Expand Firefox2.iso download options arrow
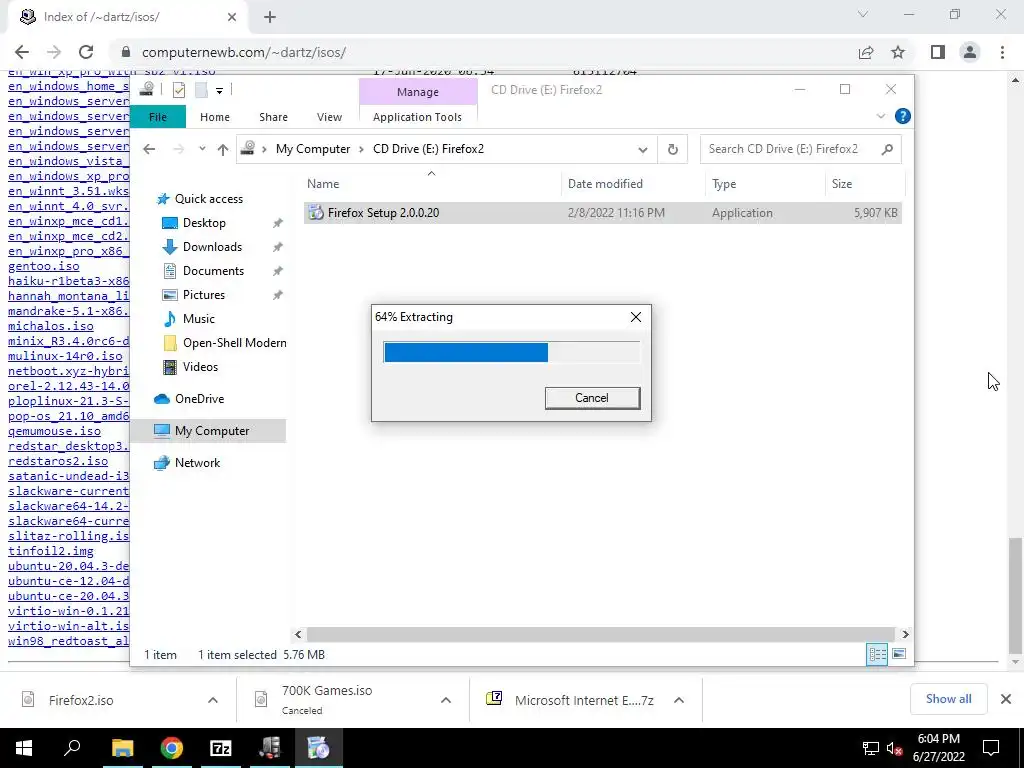Image resolution: width=1024 pixels, height=768 pixels. (x=213, y=700)
